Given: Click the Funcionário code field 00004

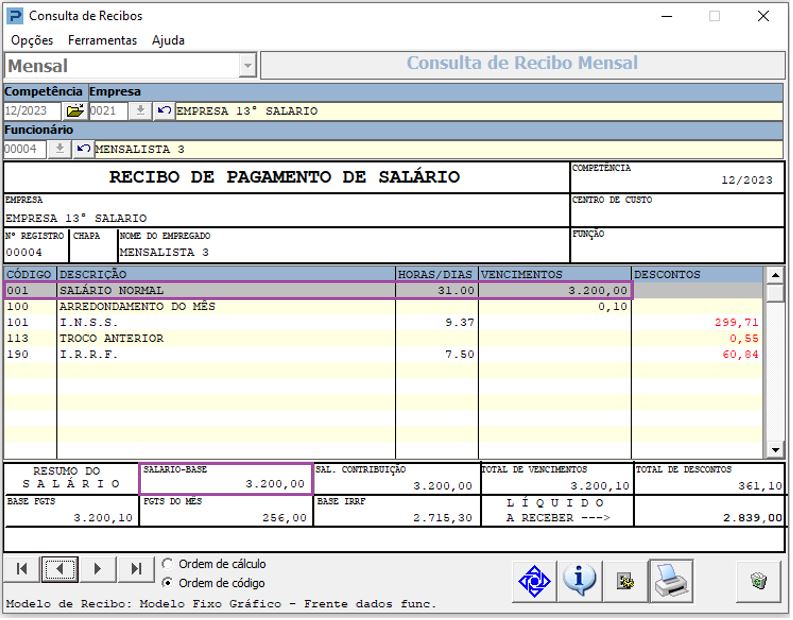Looking at the screenshot, I should pos(25,149).
